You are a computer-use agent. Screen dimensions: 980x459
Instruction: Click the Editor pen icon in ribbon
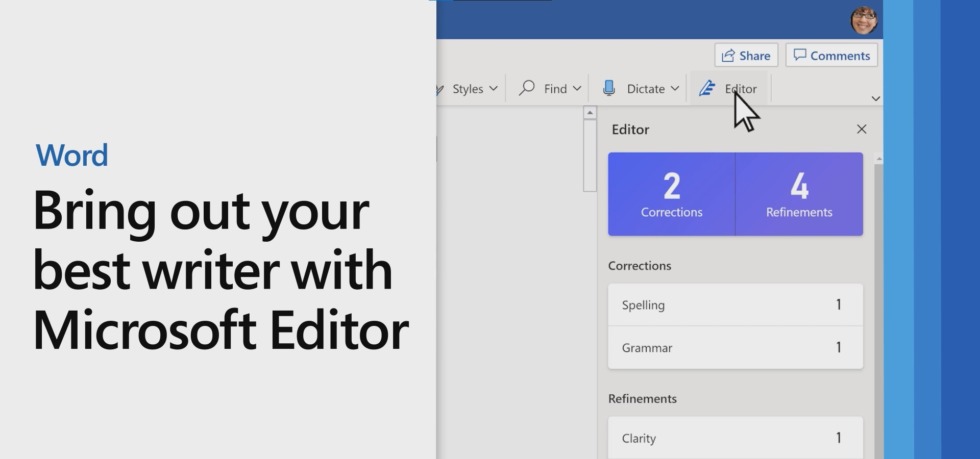coord(707,89)
